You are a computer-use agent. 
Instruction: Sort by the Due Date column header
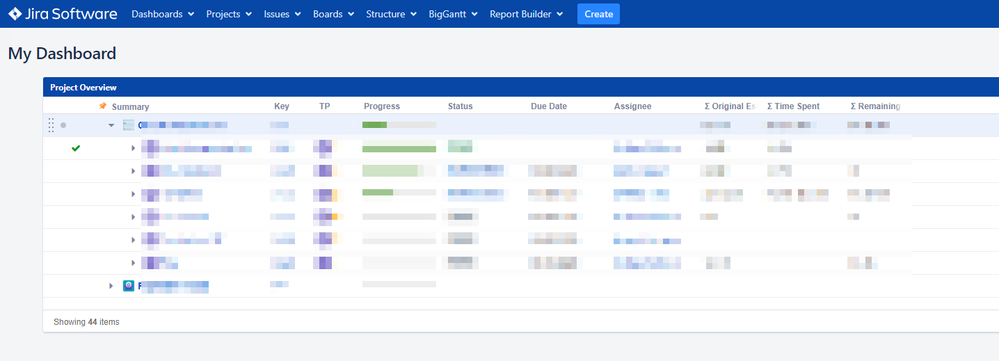[x=549, y=106]
